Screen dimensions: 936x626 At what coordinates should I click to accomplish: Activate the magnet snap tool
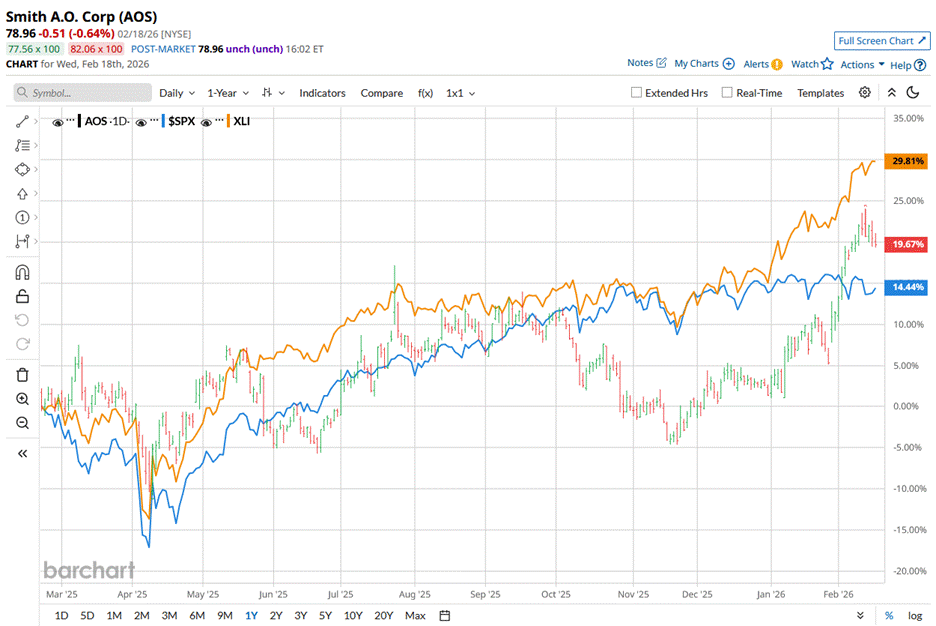pos(22,272)
